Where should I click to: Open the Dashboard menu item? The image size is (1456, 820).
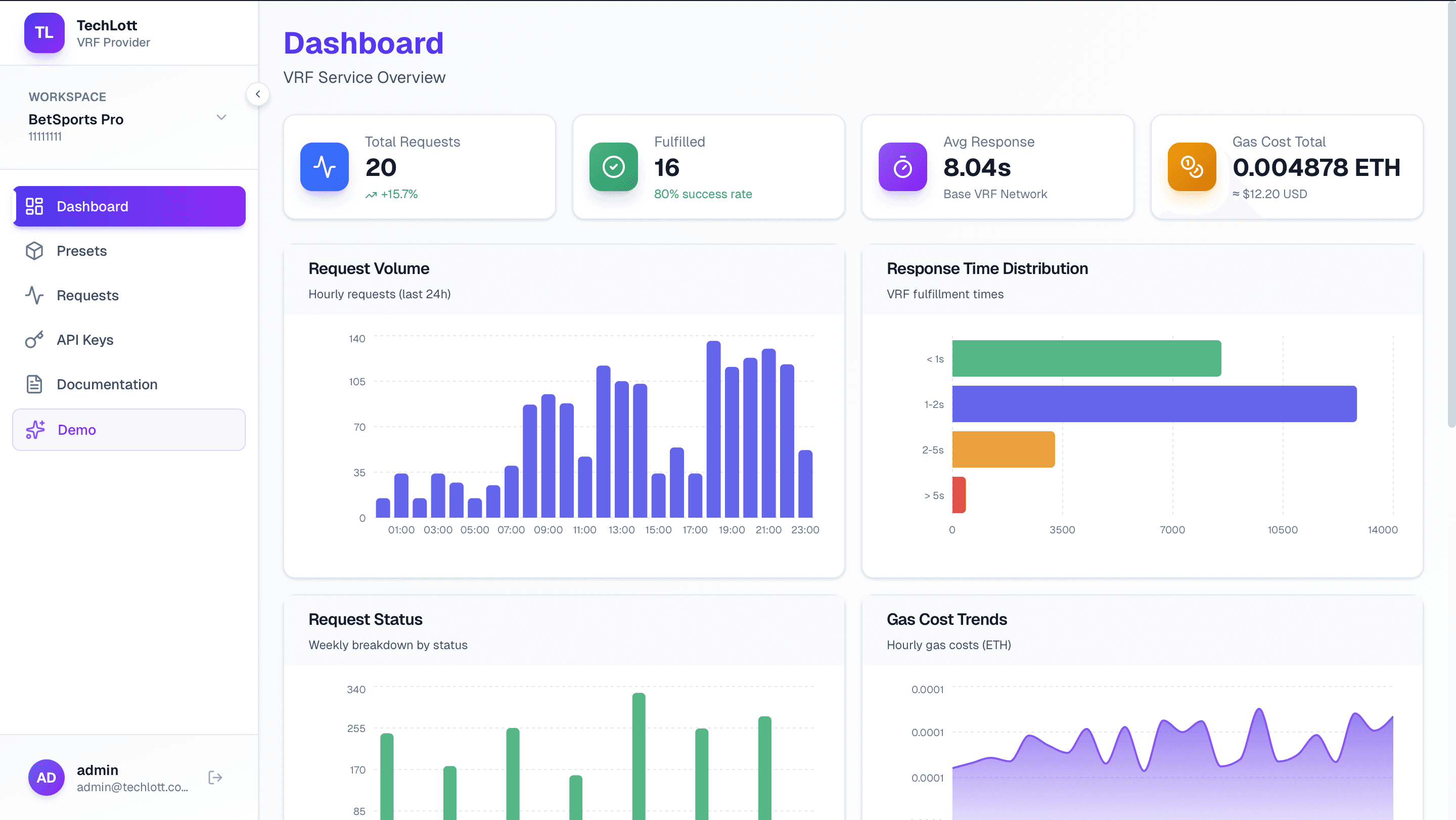[129, 206]
